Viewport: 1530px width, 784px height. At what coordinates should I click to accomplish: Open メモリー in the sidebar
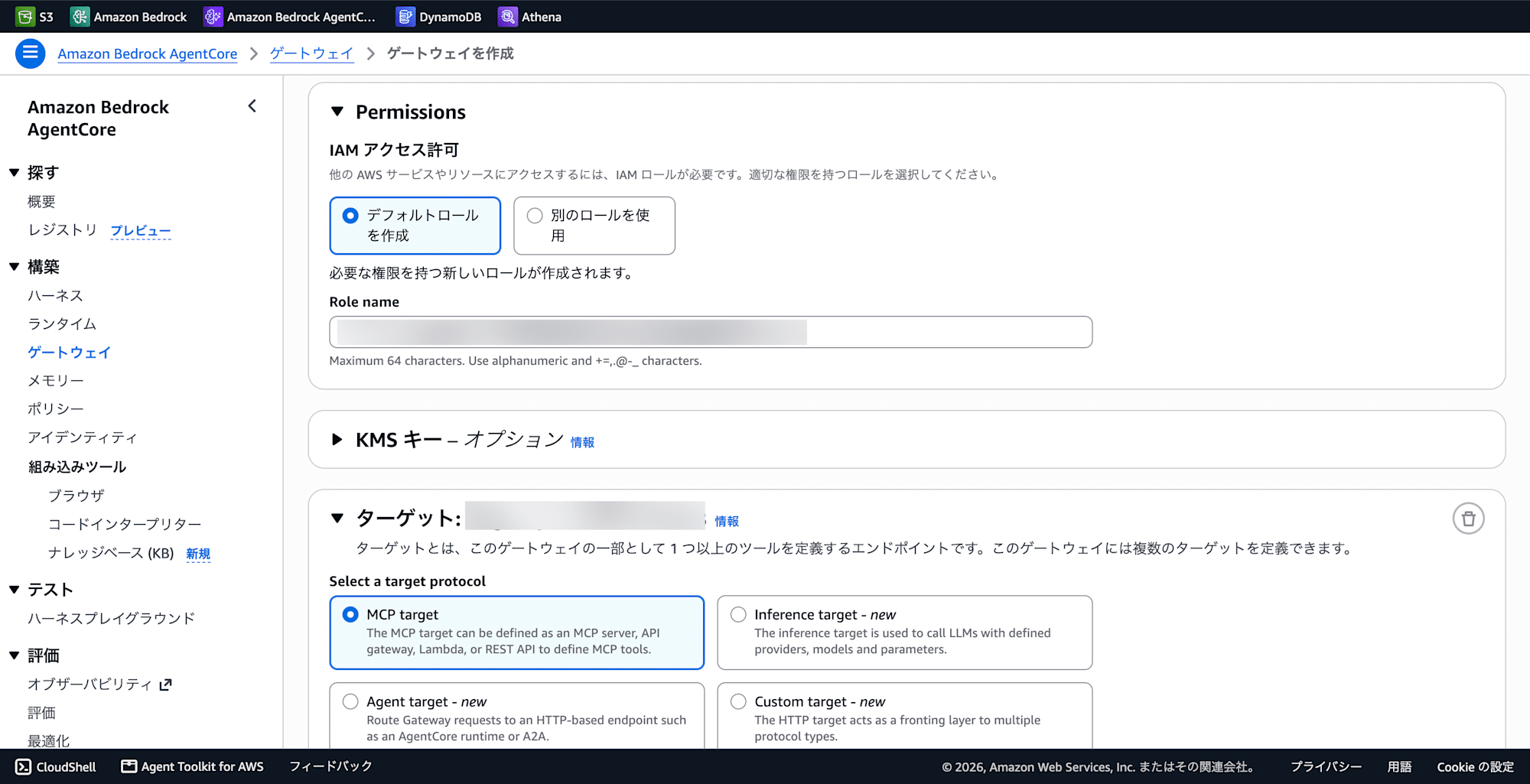click(x=56, y=380)
